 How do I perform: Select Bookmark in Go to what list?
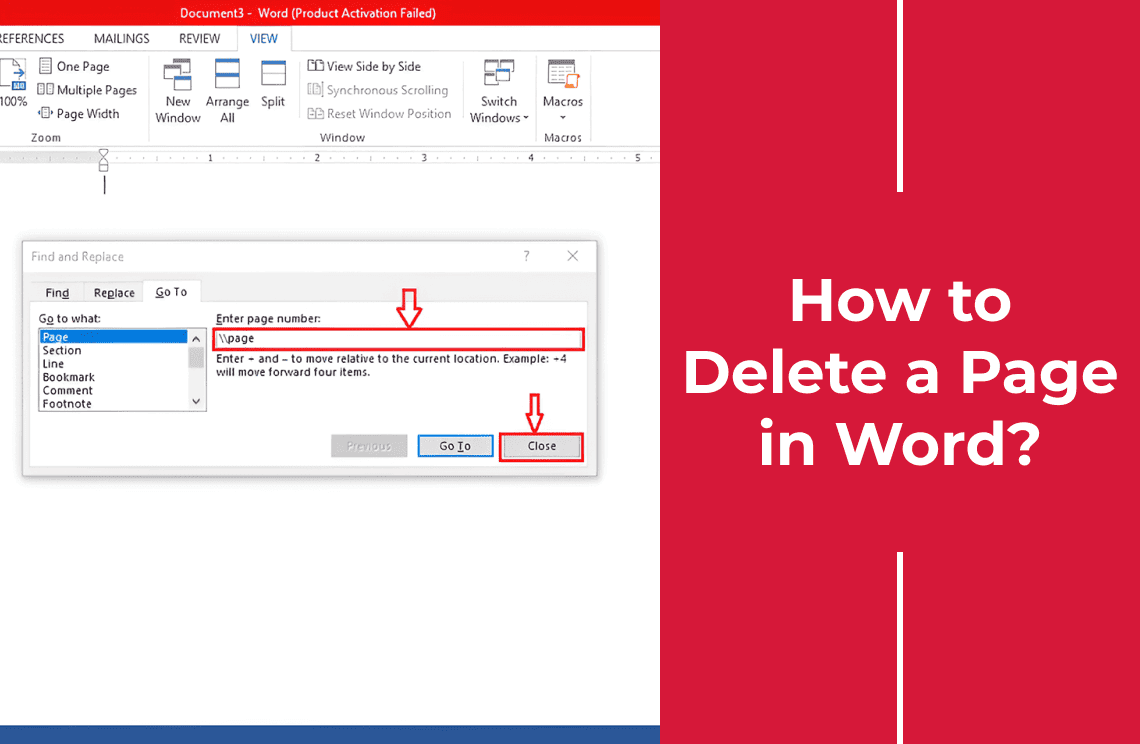click(69, 377)
